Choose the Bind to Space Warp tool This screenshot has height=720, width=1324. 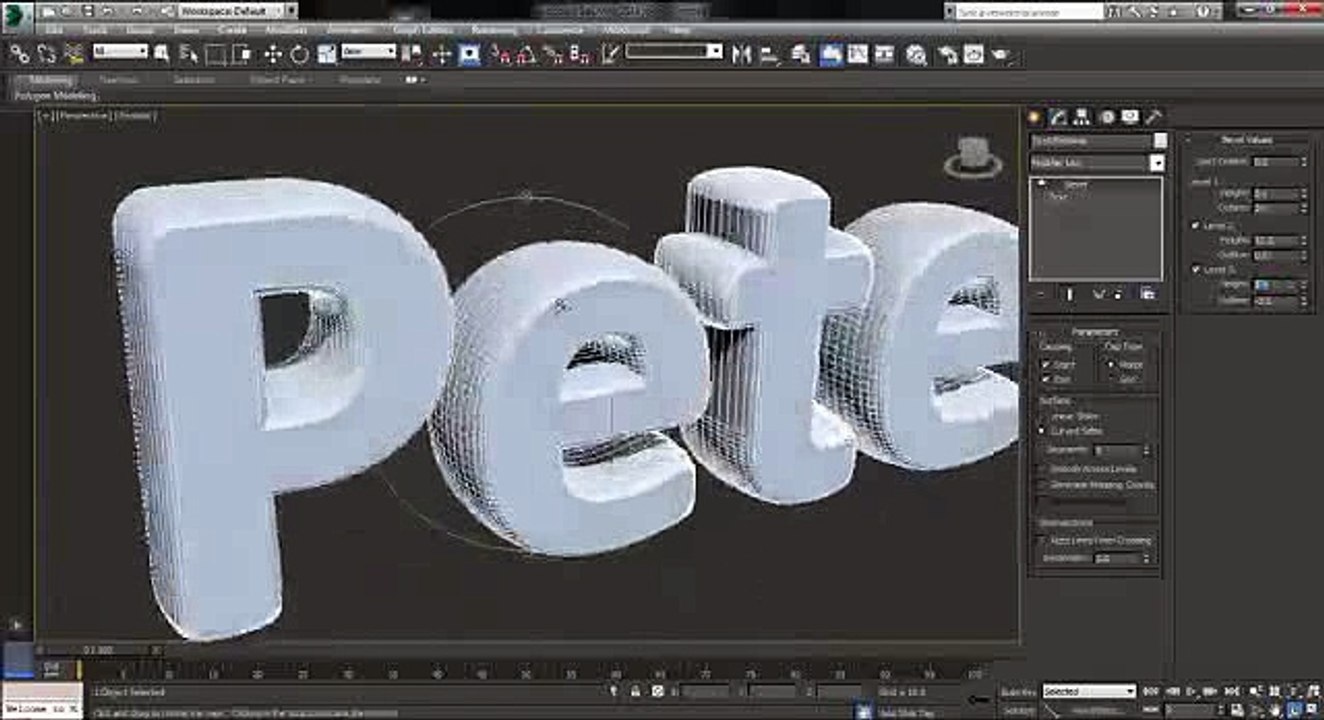[73, 54]
